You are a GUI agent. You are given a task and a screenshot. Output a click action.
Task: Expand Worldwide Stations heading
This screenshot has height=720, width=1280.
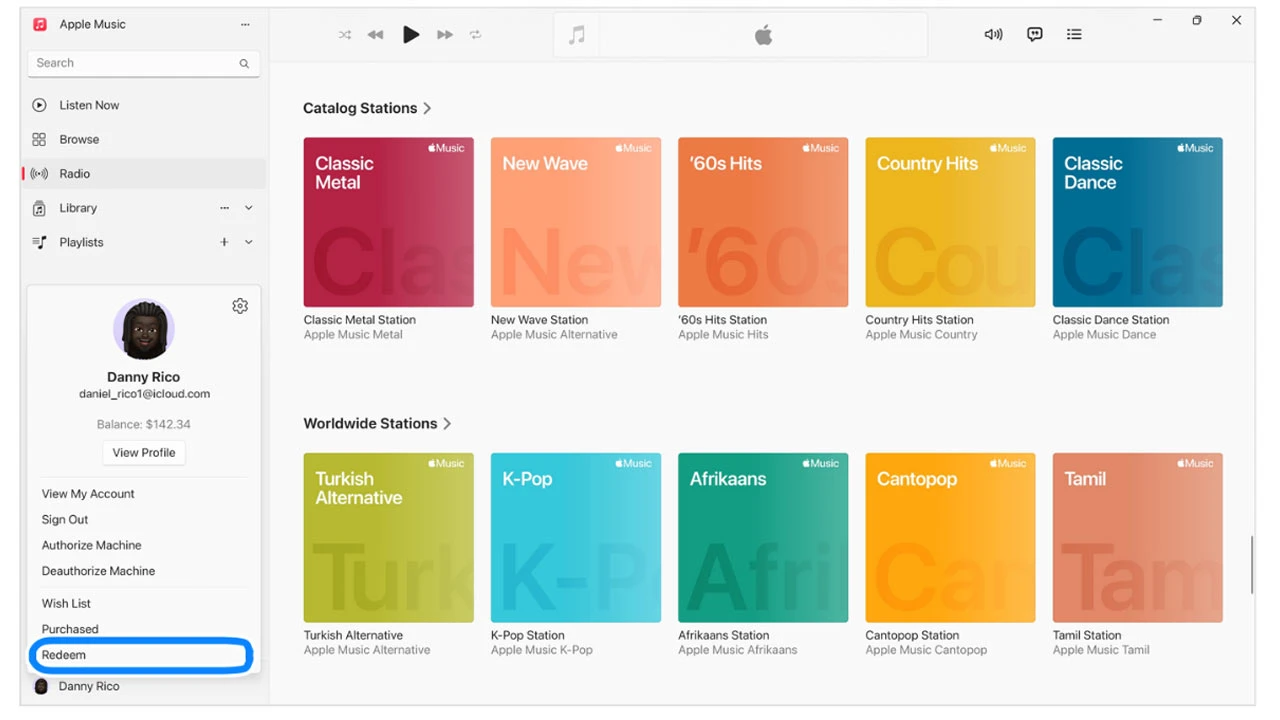click(x=377, y=424)
